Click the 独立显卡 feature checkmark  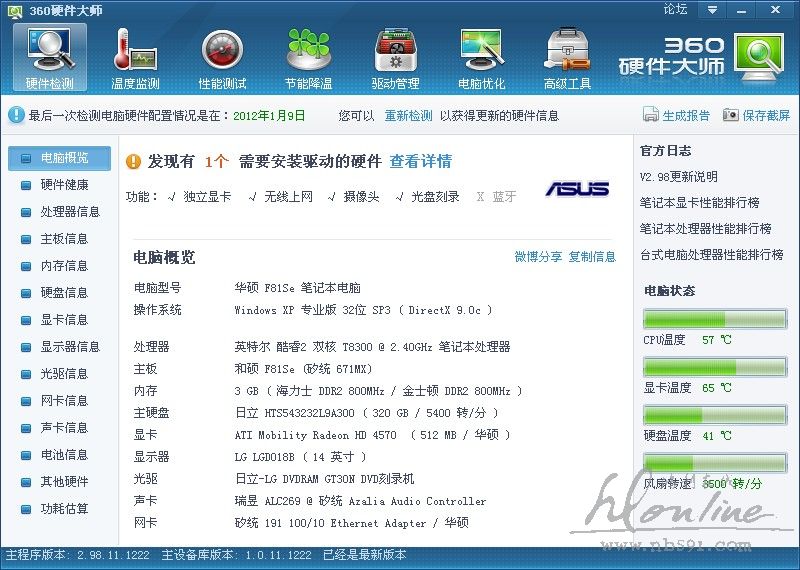[171, 197]
